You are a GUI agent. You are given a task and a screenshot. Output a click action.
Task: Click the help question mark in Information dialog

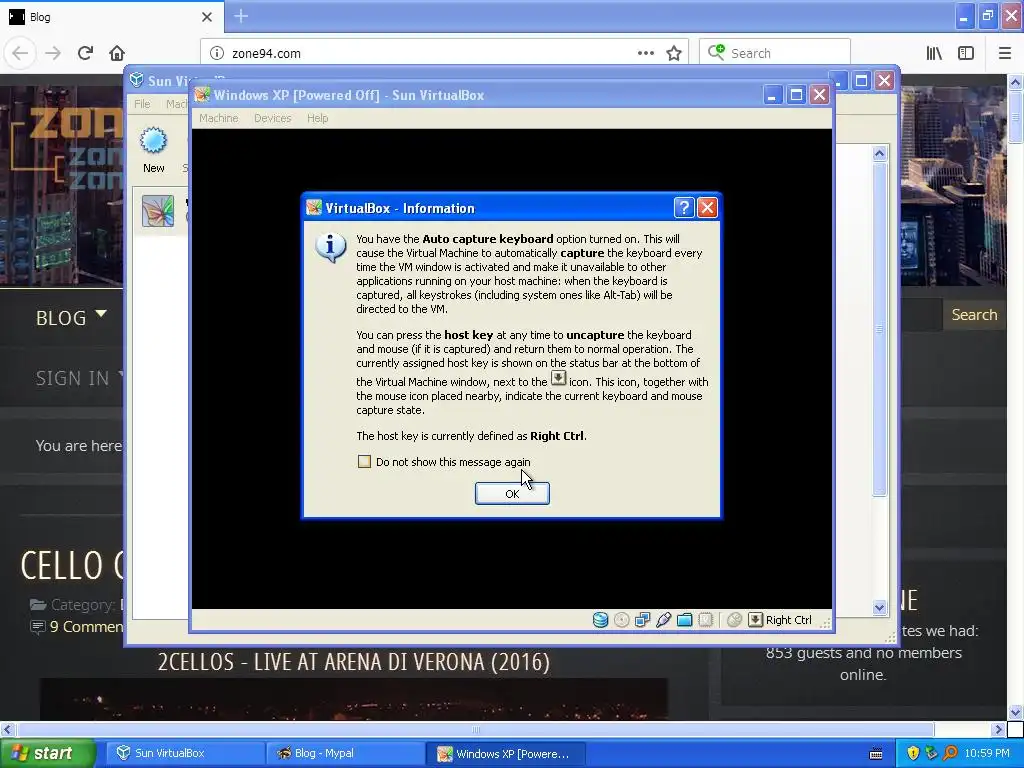pyautogui.click(x=683, y=208)
